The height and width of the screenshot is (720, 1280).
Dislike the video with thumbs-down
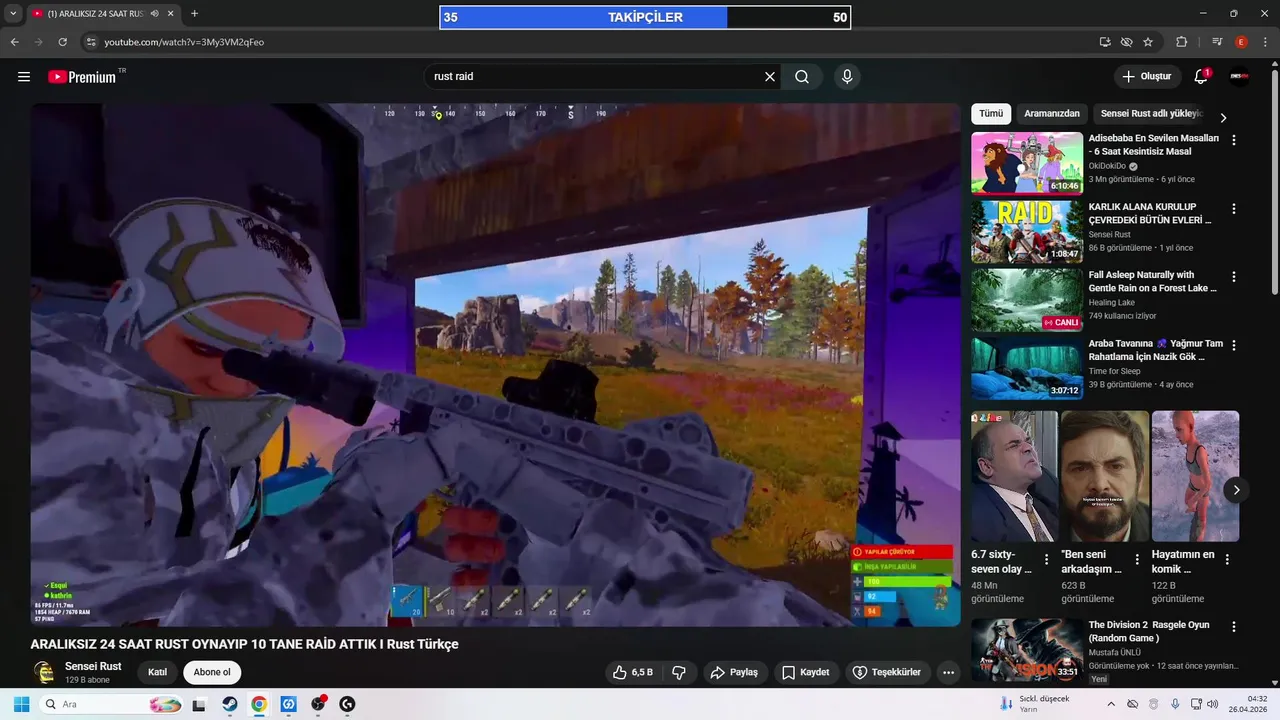click(x=679, y=672)
